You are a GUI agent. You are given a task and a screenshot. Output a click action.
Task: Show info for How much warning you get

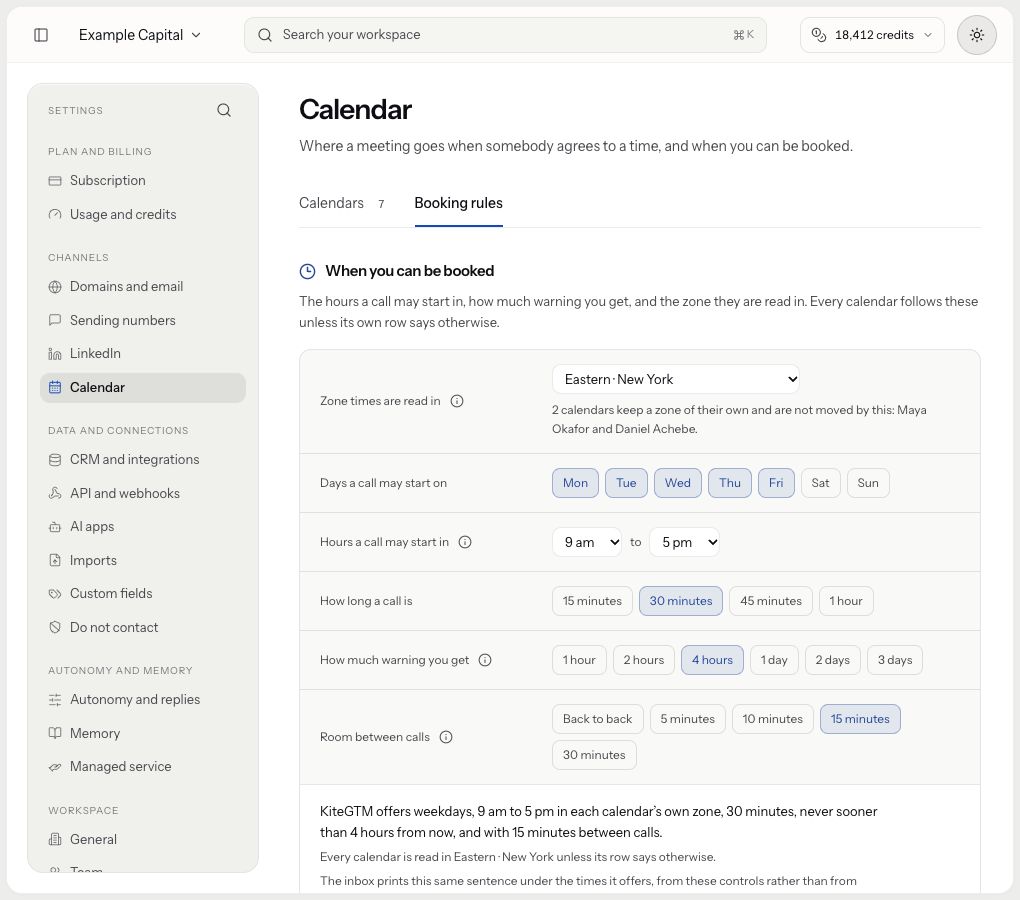coord(485,660)
